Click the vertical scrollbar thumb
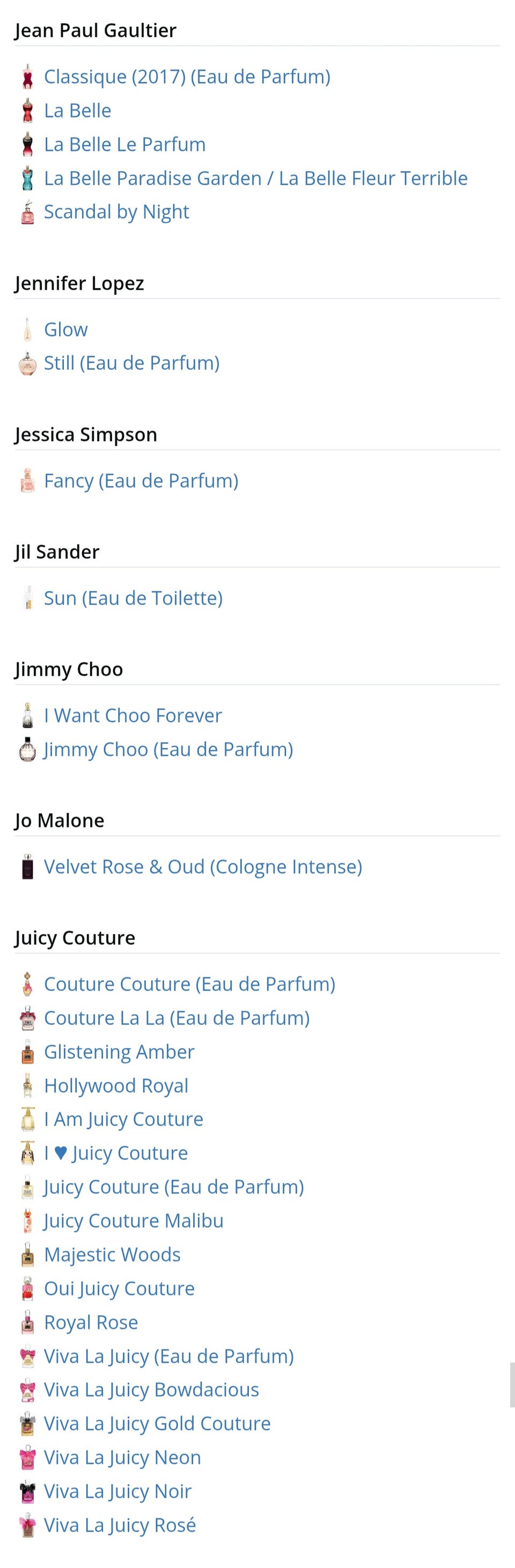 point(511,1384)
